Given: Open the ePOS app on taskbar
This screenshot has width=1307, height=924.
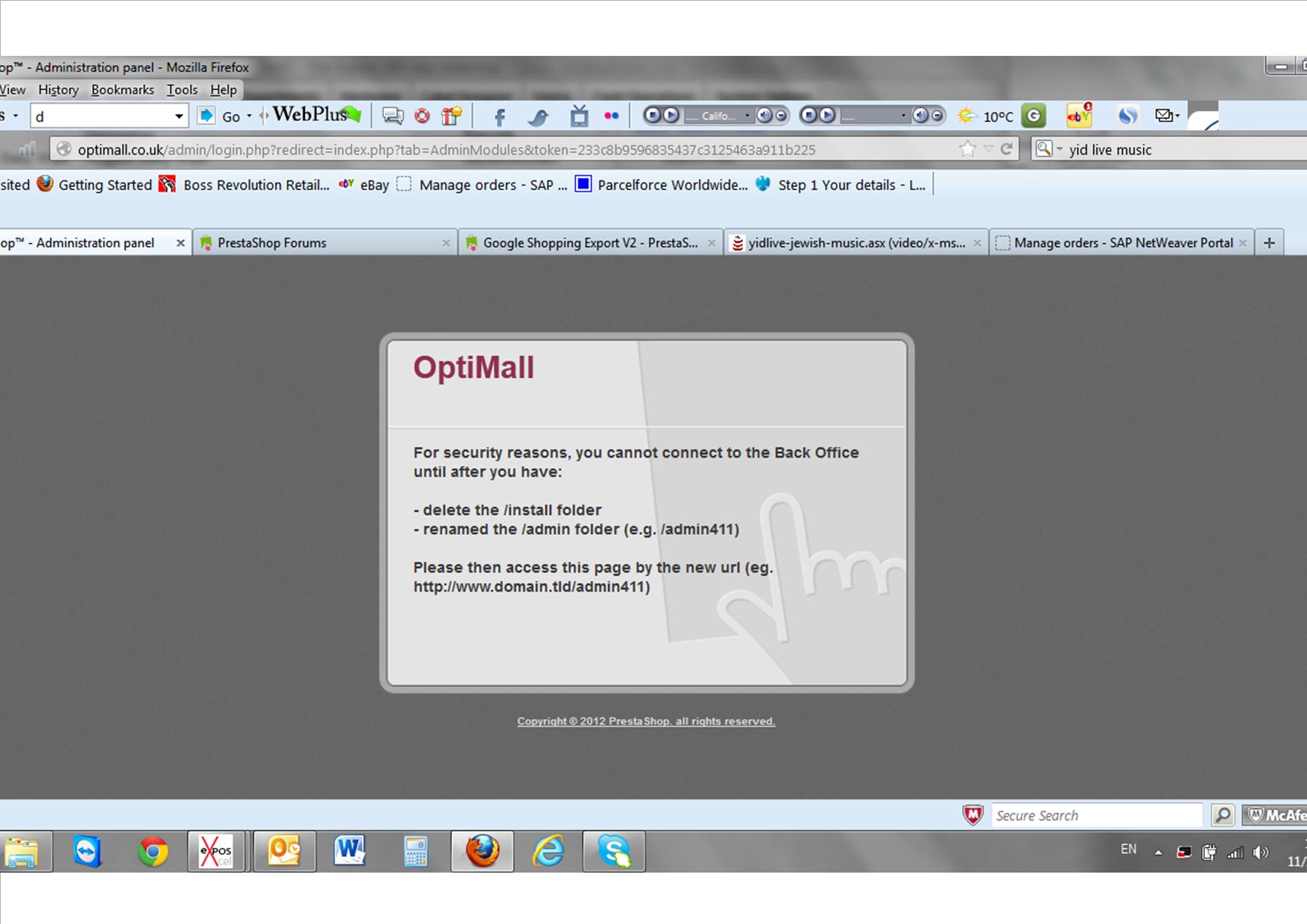Looking at the screenshot, I should 215,851.
